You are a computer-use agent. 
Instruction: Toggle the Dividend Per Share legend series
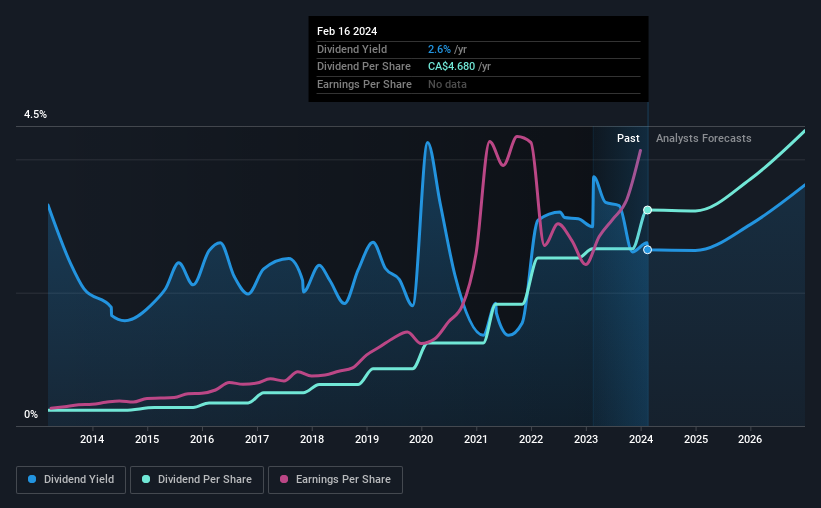point(197,480)
